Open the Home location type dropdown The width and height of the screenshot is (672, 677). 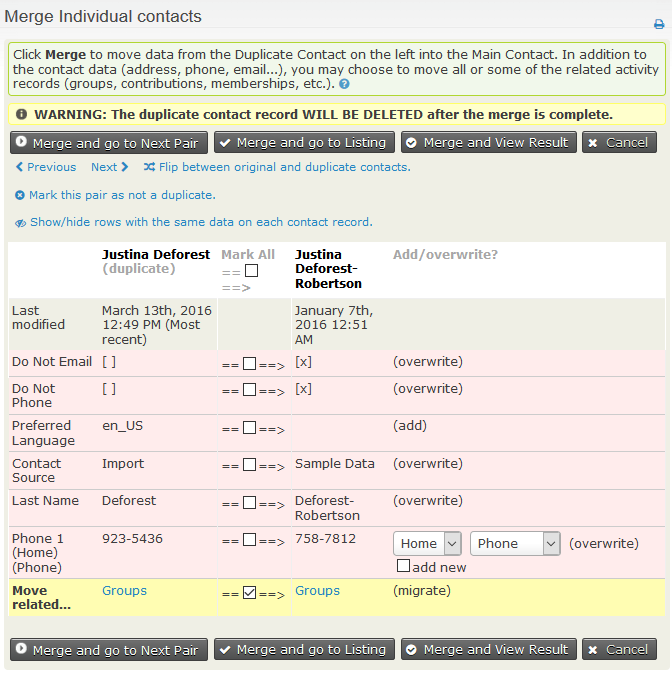tap(427, 543)
